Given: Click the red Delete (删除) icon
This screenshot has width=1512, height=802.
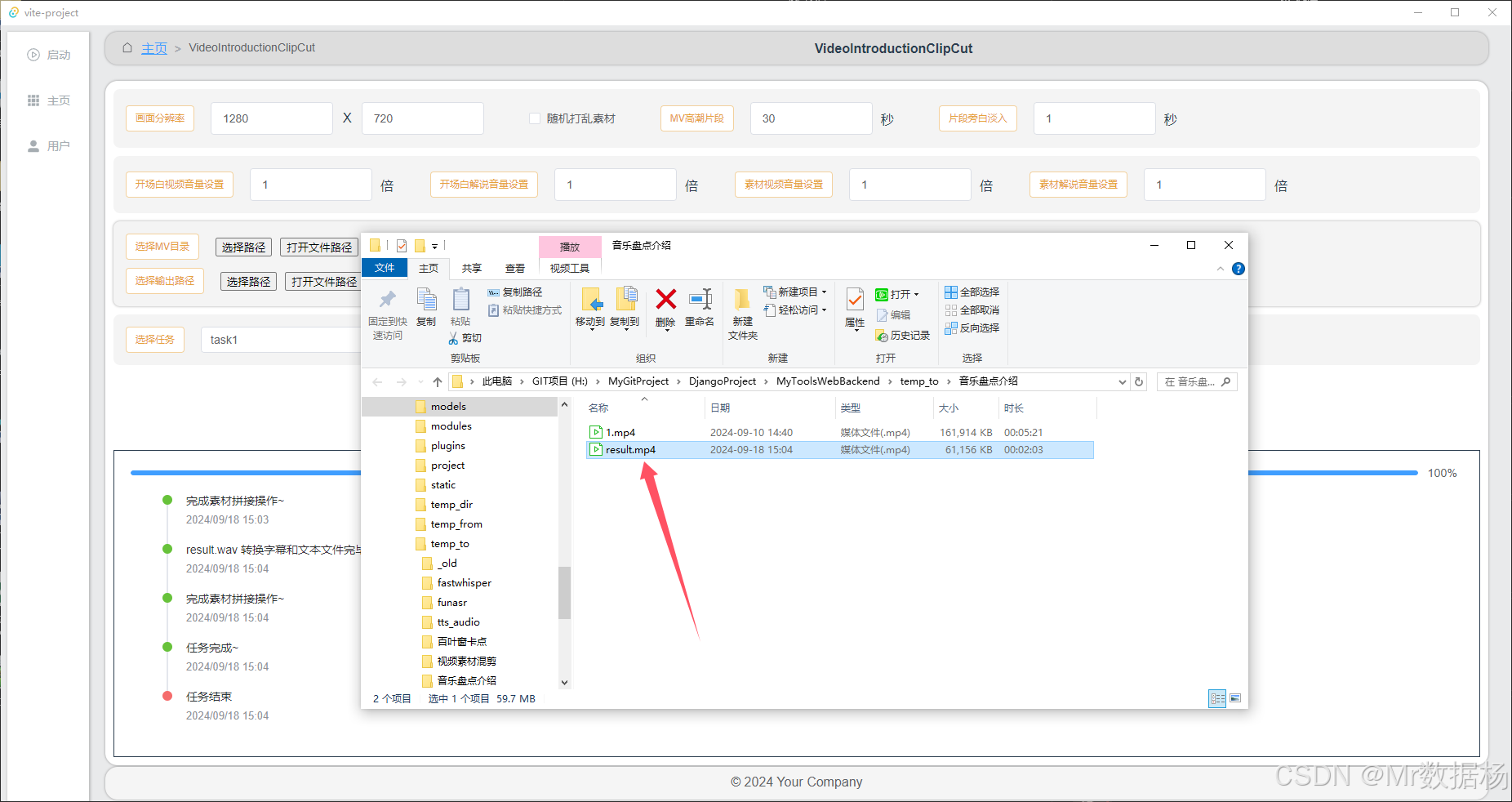Looking at the screenshot, I should [665, 300].
